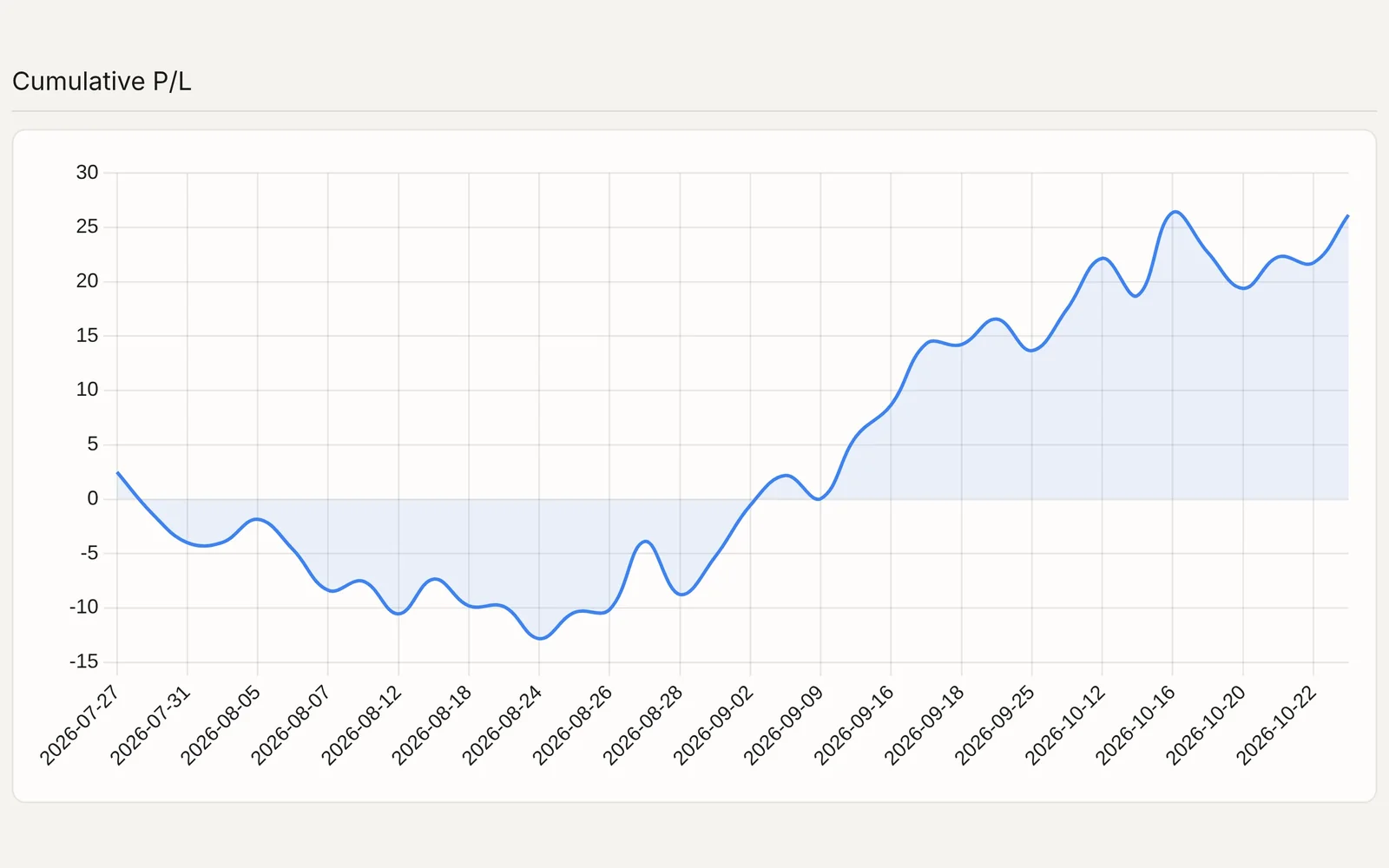Click the 2026-10-22 x-axis date label
This screenshot has height=868, width=1389.
click(x=1276, y=726)
